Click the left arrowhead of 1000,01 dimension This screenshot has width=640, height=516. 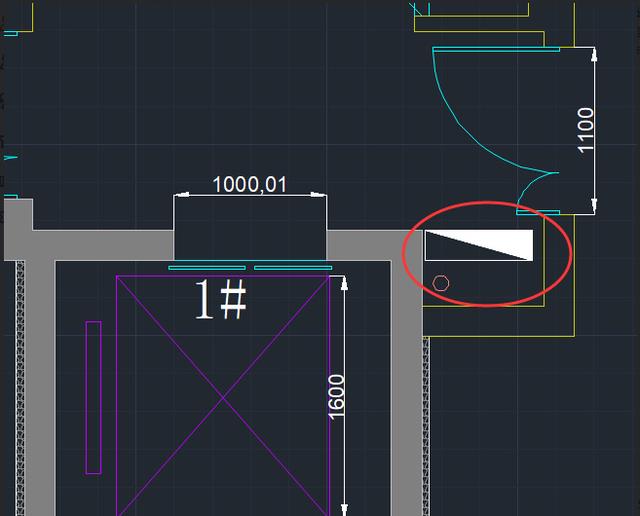[182, 195]
